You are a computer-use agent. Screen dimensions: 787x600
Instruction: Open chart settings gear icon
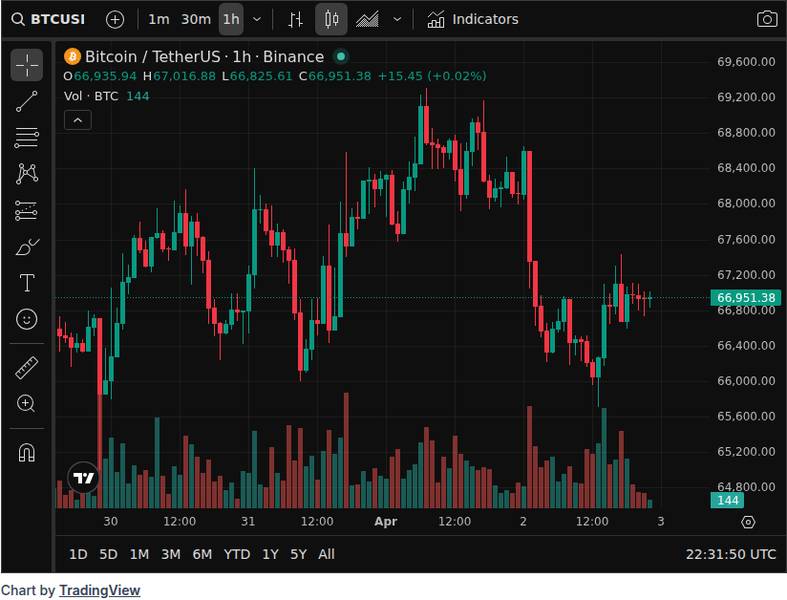click(x=748, y=522)
